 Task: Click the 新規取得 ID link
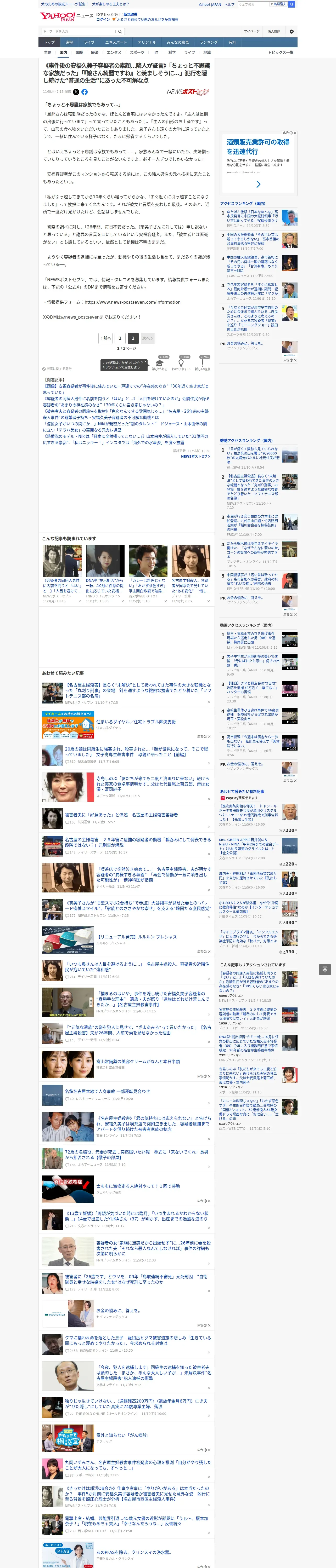pos(131,14)
